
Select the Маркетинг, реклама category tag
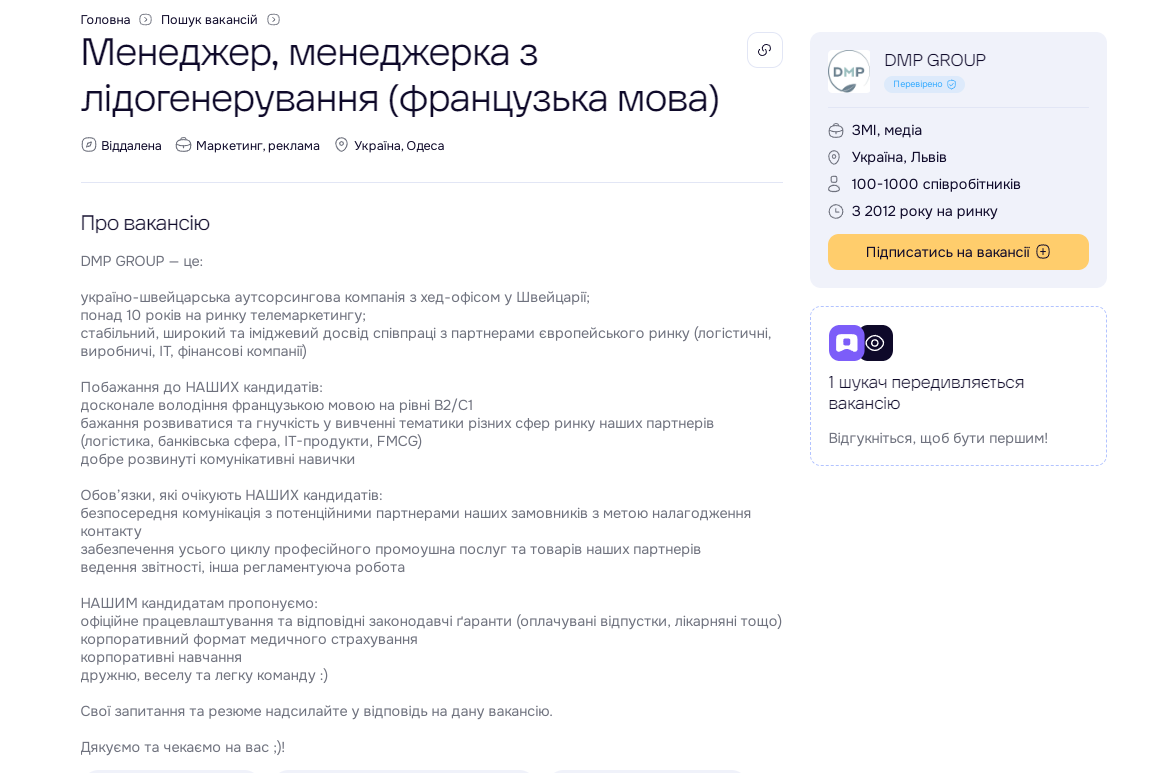coord(258,146)
